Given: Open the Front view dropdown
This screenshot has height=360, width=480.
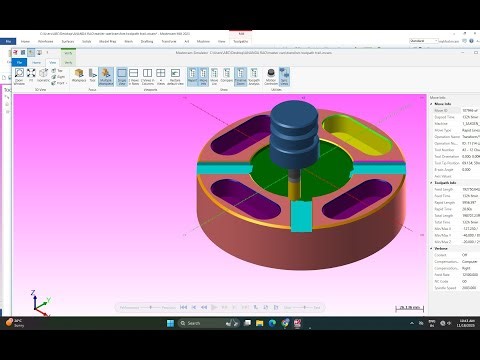Looking at the screenshot, I should coord(59,83).
